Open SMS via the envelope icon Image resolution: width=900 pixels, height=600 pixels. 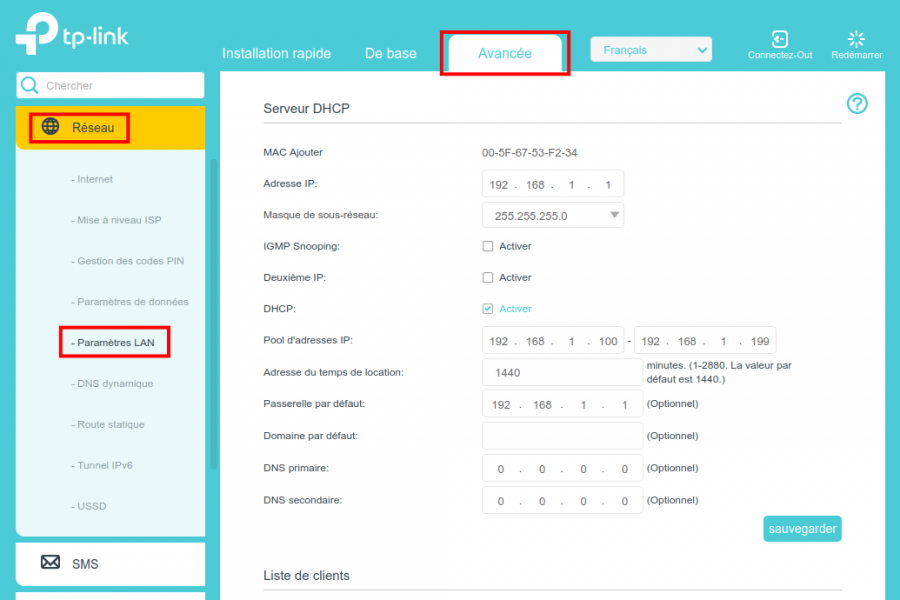coord(50,563)
